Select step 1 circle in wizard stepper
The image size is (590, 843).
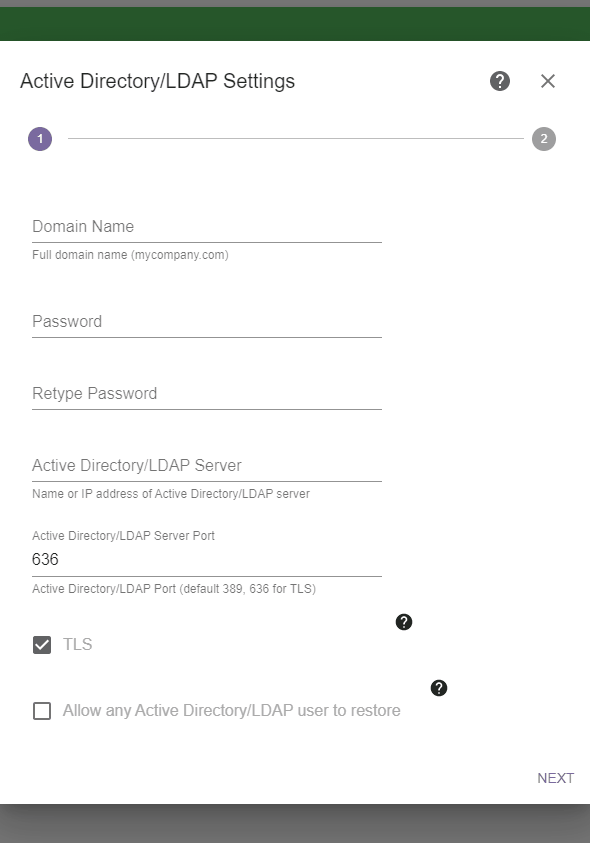click(40, 139)
